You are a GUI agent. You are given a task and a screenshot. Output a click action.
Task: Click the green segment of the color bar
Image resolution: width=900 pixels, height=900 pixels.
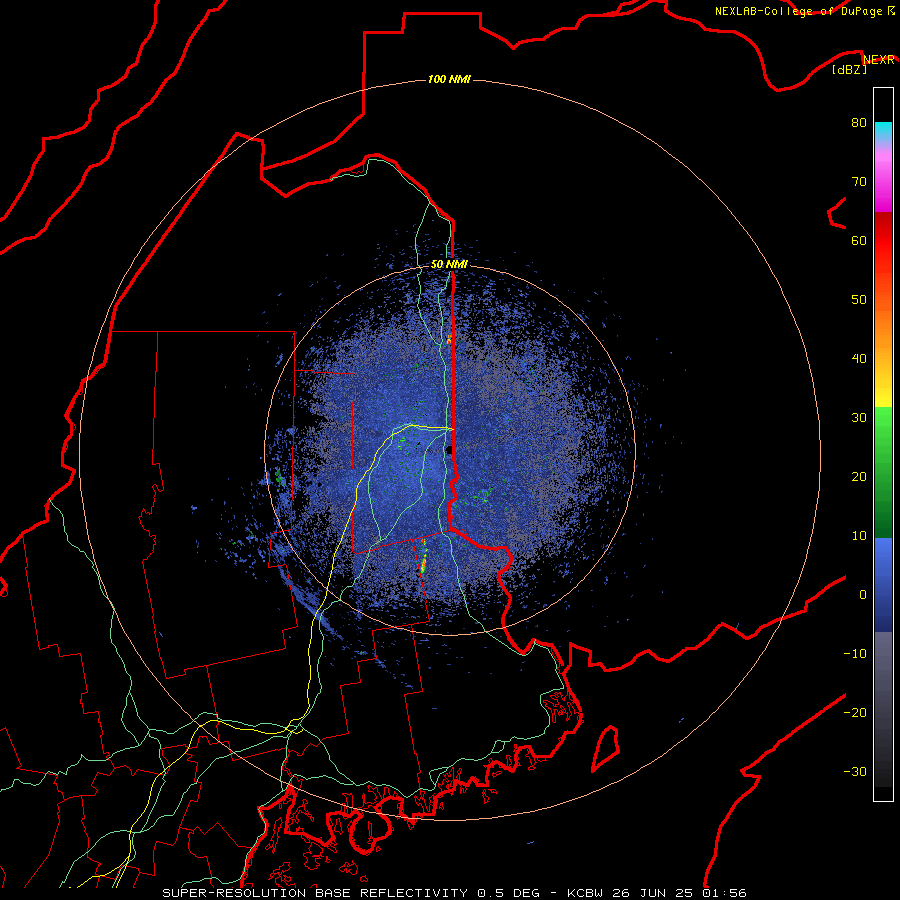pos(883,472)
